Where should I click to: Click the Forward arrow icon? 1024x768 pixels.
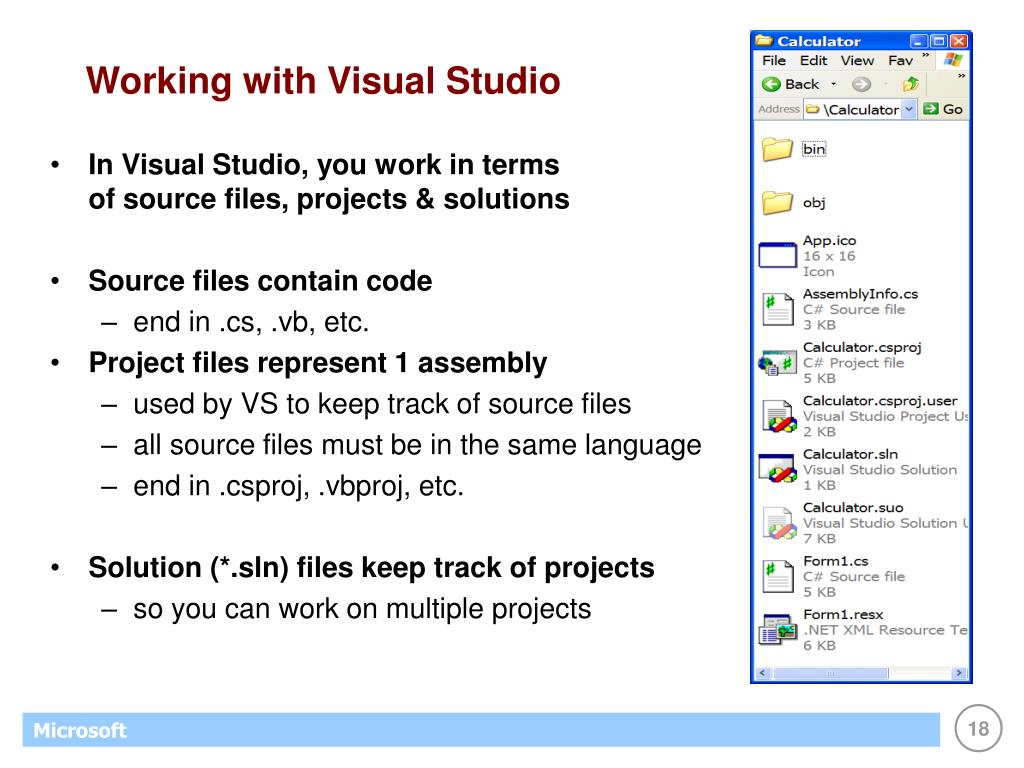coord(861,84)
